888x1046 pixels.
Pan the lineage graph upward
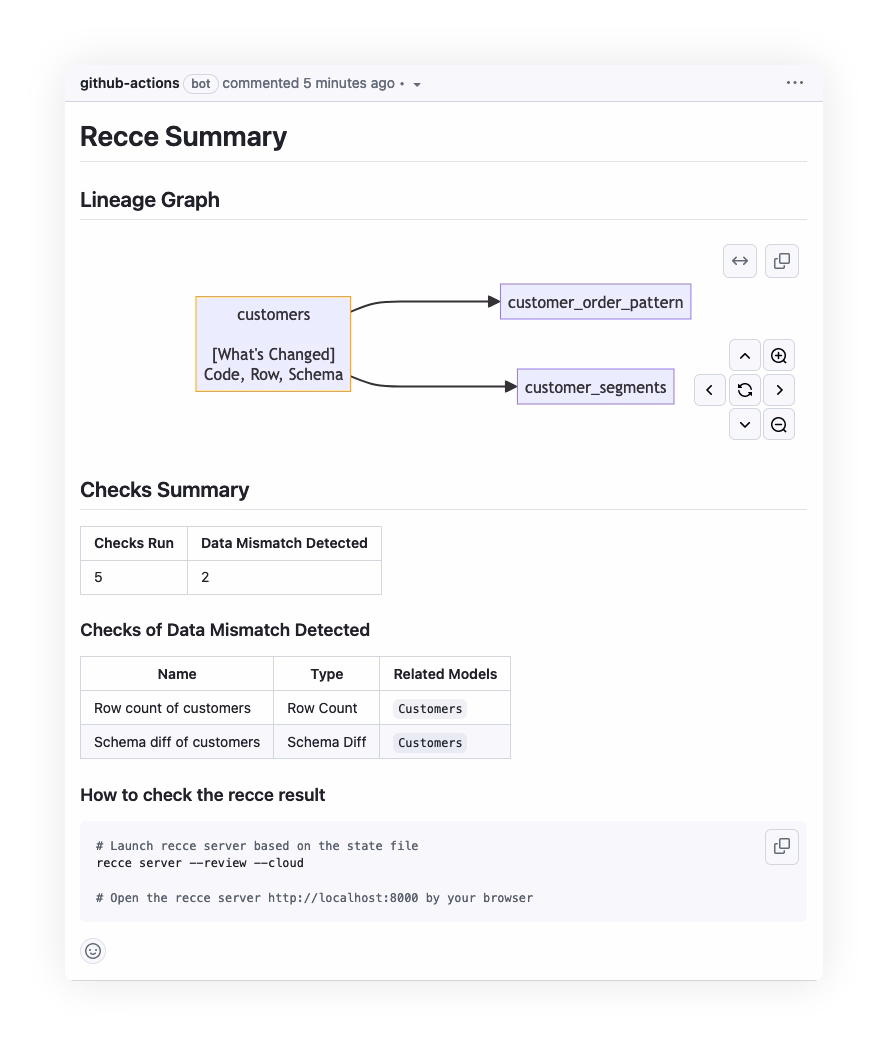click(x=745, y=356)
